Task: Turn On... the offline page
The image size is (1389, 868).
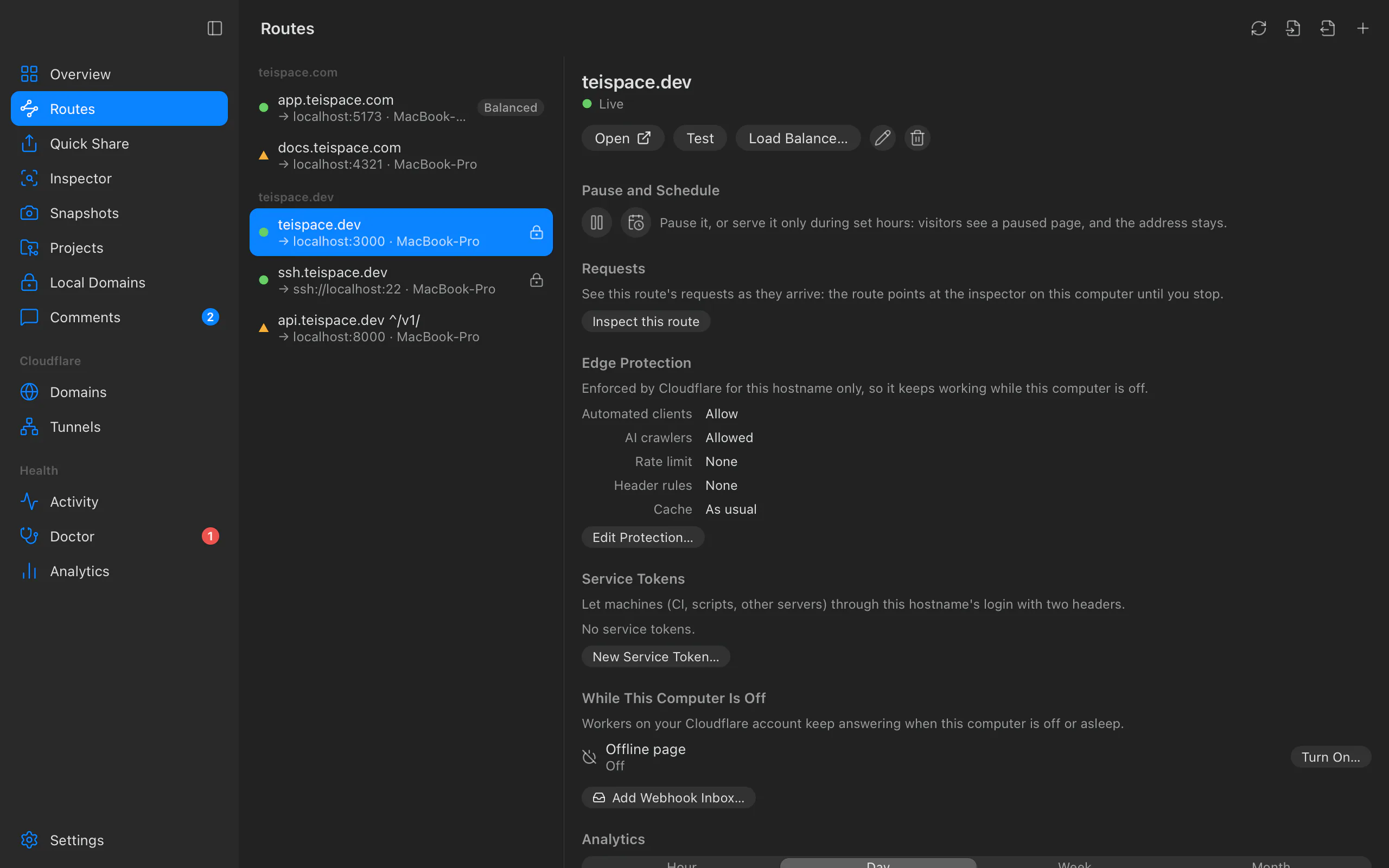Action: click(1330, 757)
